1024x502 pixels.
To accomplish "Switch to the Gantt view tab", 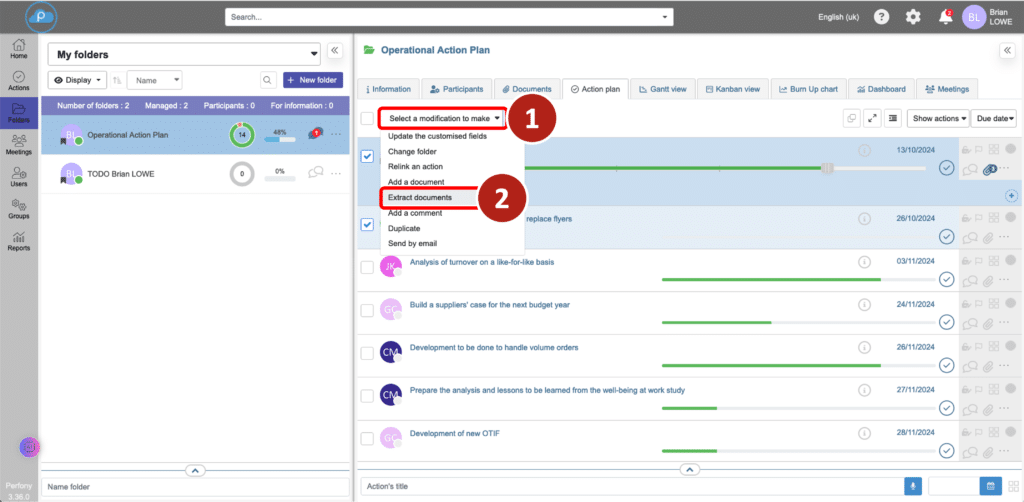I will click(663, 89).
